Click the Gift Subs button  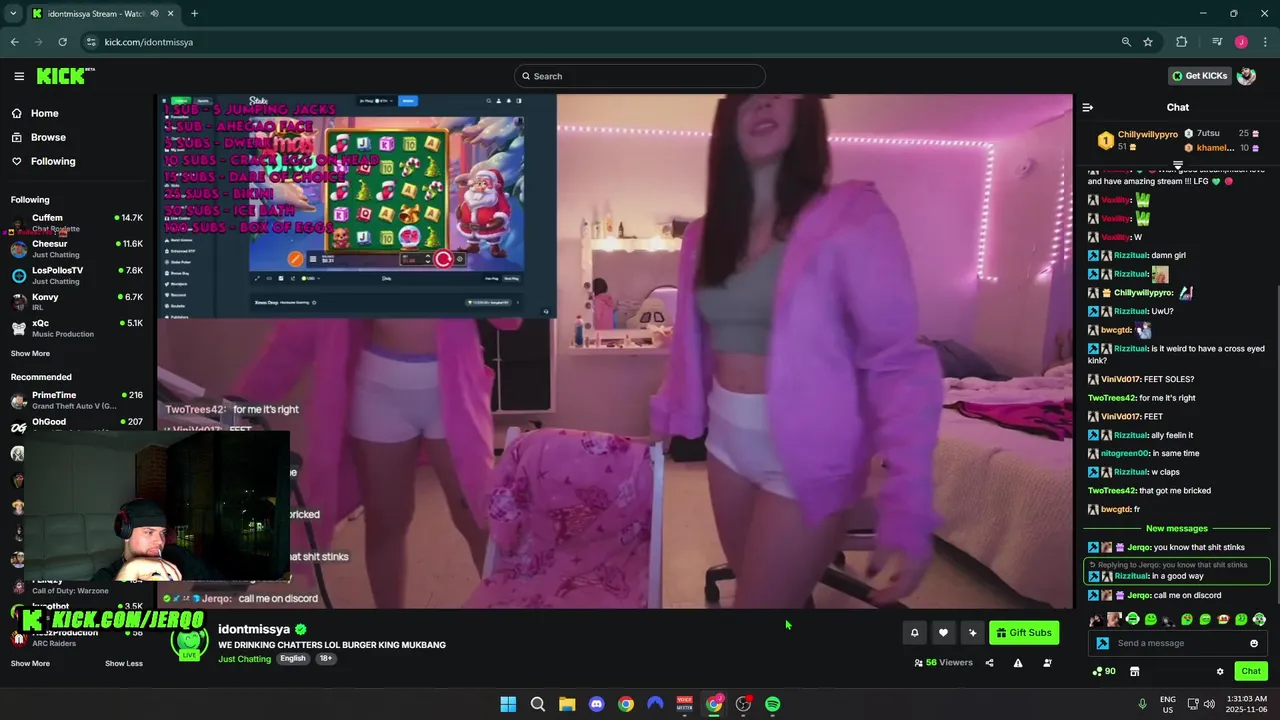[x=1024, y=633]
